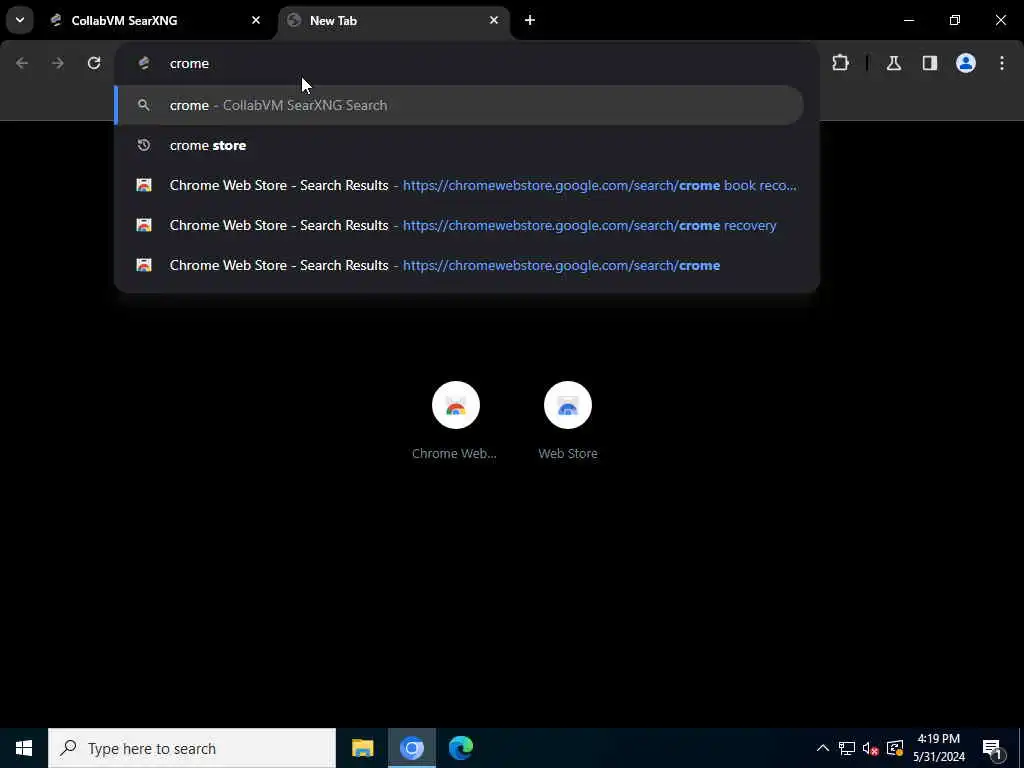Viewport: 1024px width, 768px height.
Task: Click the Chrome taskbar icon
Action: (x=411, y=748)
